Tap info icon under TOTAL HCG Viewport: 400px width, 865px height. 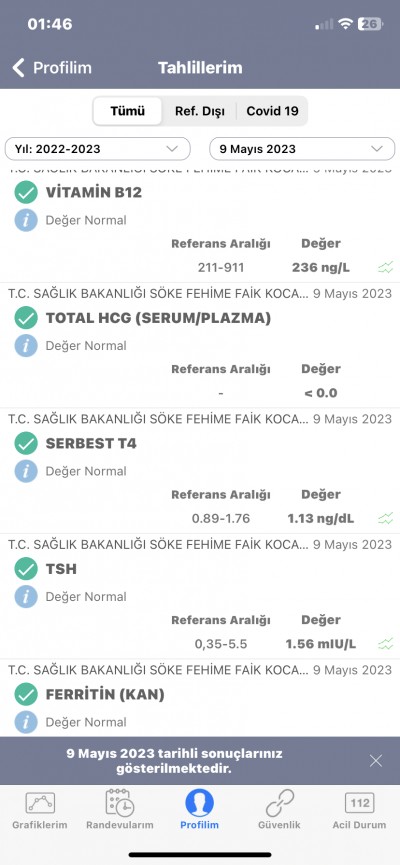[26, 346]
